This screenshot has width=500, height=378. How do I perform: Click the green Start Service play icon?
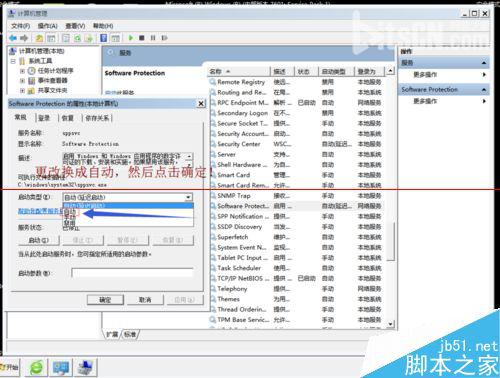(131, 38)
